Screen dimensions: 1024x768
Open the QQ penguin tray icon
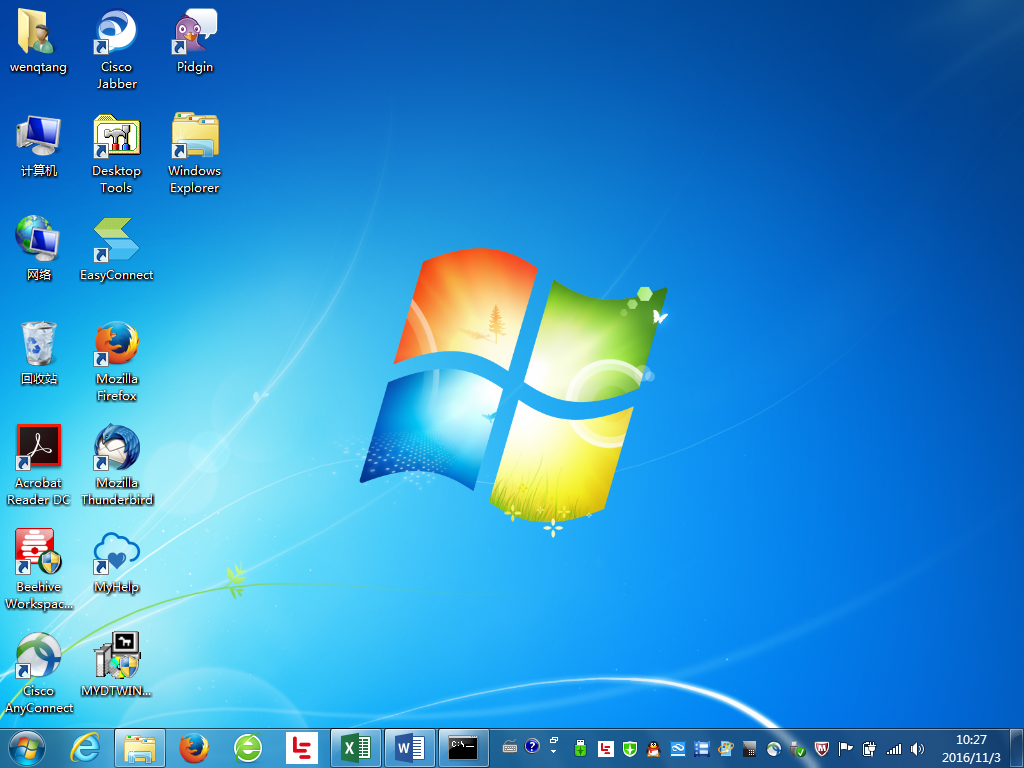pos(654,748)
